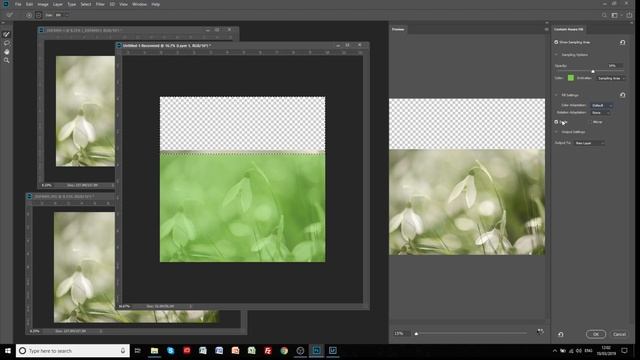This screenshot has width=640, height=360.
Task: Select the Zoom tool in toolbox
Action: (7, 60)
